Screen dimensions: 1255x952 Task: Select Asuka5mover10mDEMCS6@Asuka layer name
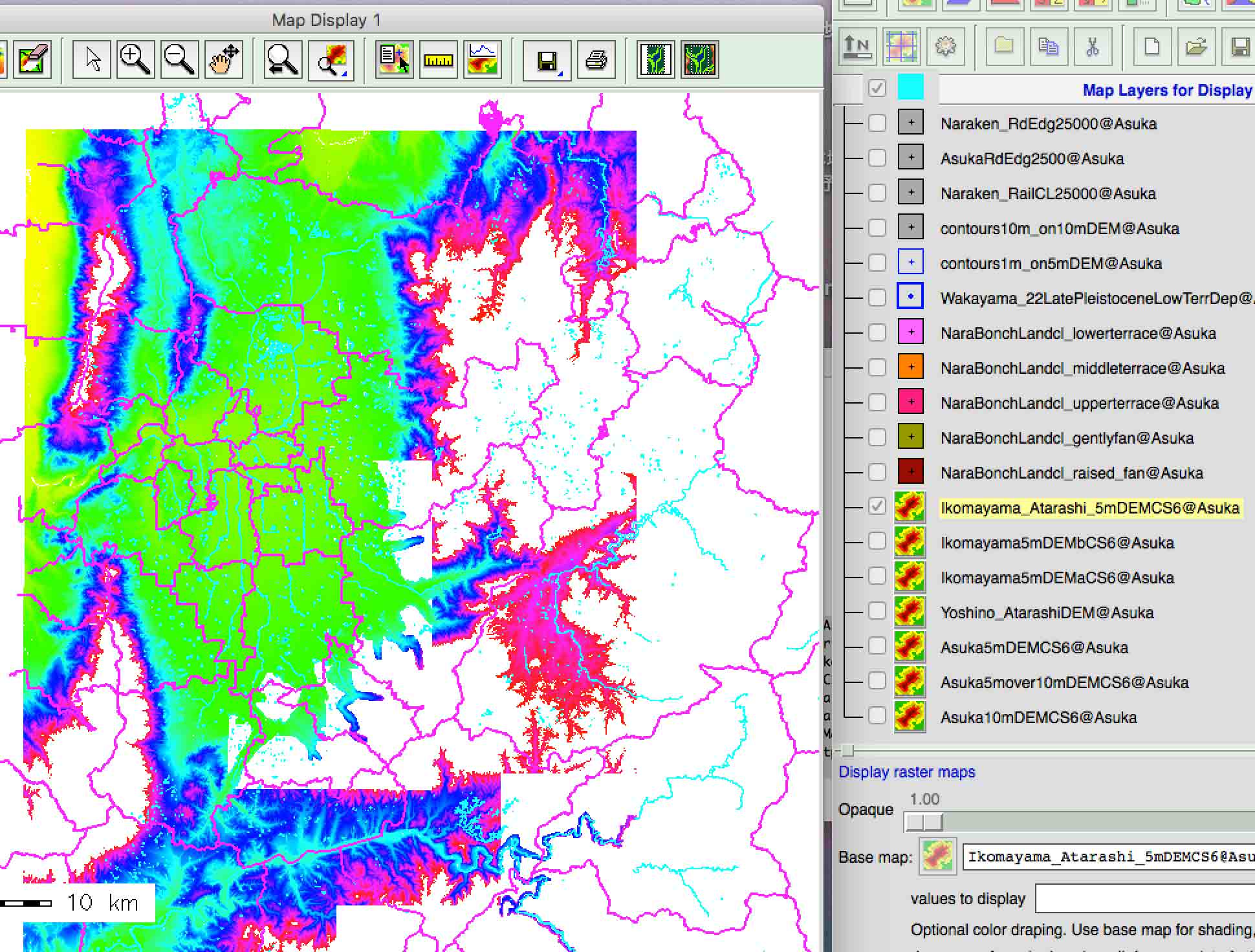1064,682
